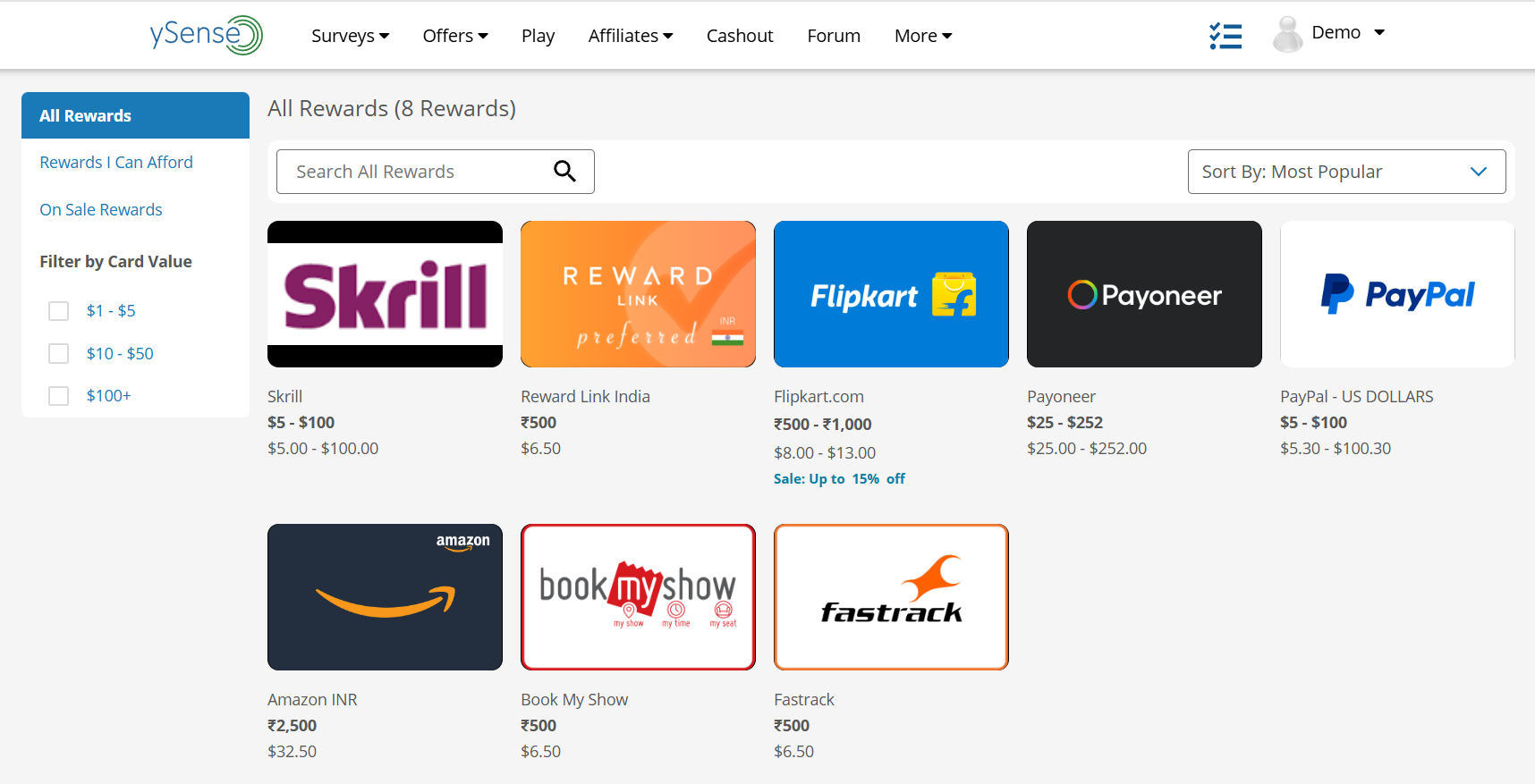Select the Flipkart reward logo
The width and height of the screenshot is (1535, 784).
tap(891, 294)
